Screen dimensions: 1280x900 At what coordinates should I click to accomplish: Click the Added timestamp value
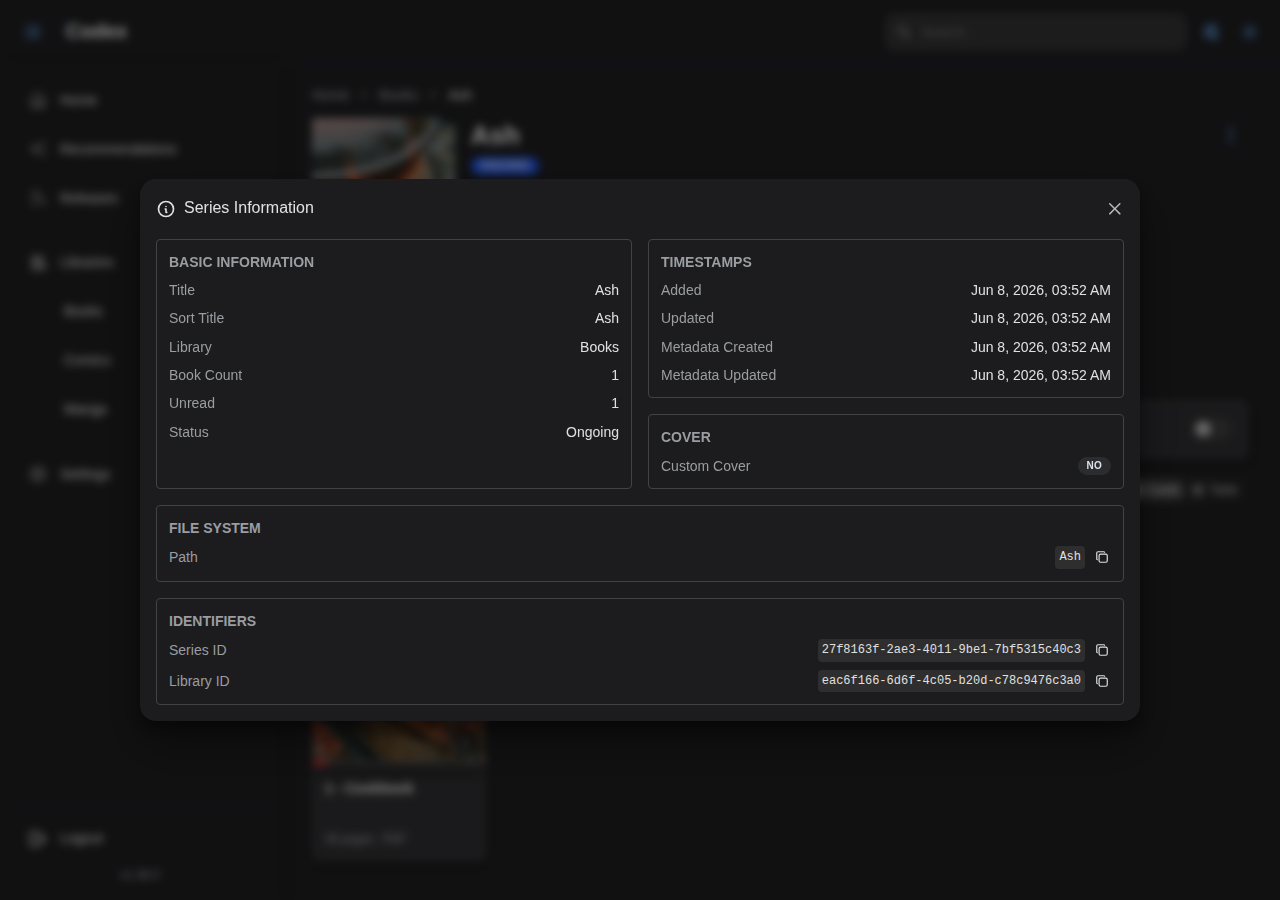1040,290
